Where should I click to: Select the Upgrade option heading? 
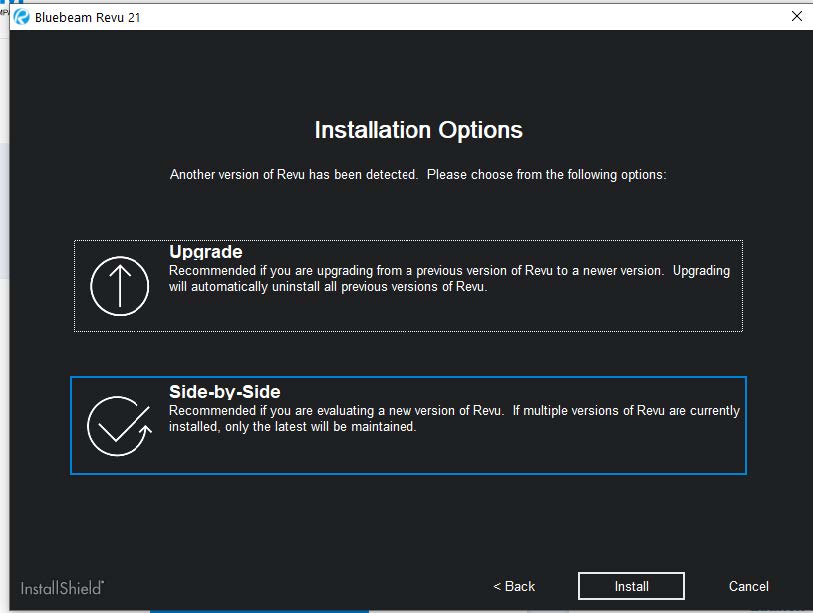pos(205,252)
